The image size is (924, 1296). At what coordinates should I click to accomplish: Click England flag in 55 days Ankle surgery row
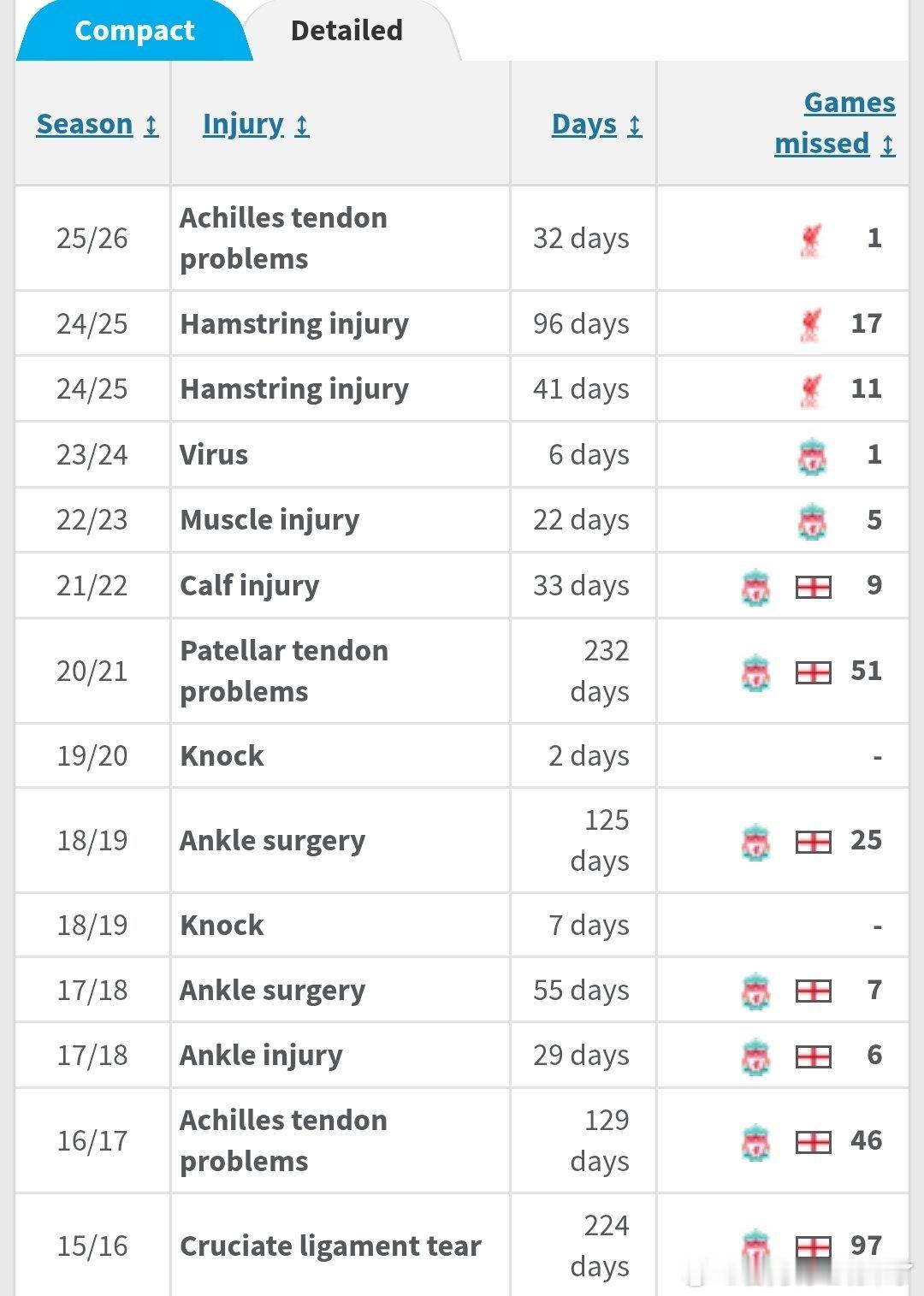pyautogui.click(x=814, y=991)
